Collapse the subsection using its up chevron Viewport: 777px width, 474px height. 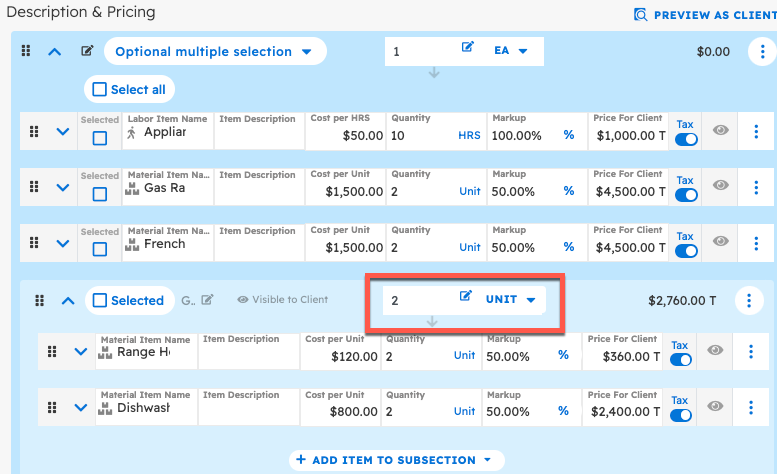[x=68, y=300]
